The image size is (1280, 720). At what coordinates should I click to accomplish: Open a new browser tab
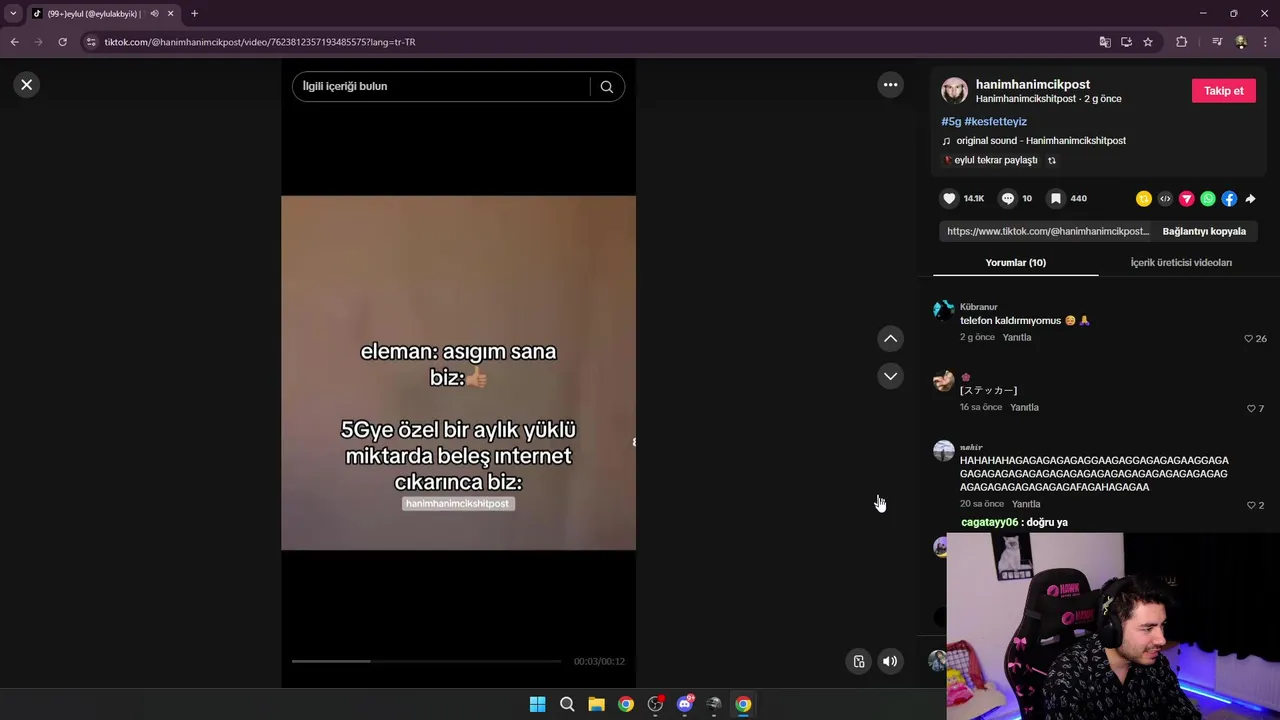point(194,14)
